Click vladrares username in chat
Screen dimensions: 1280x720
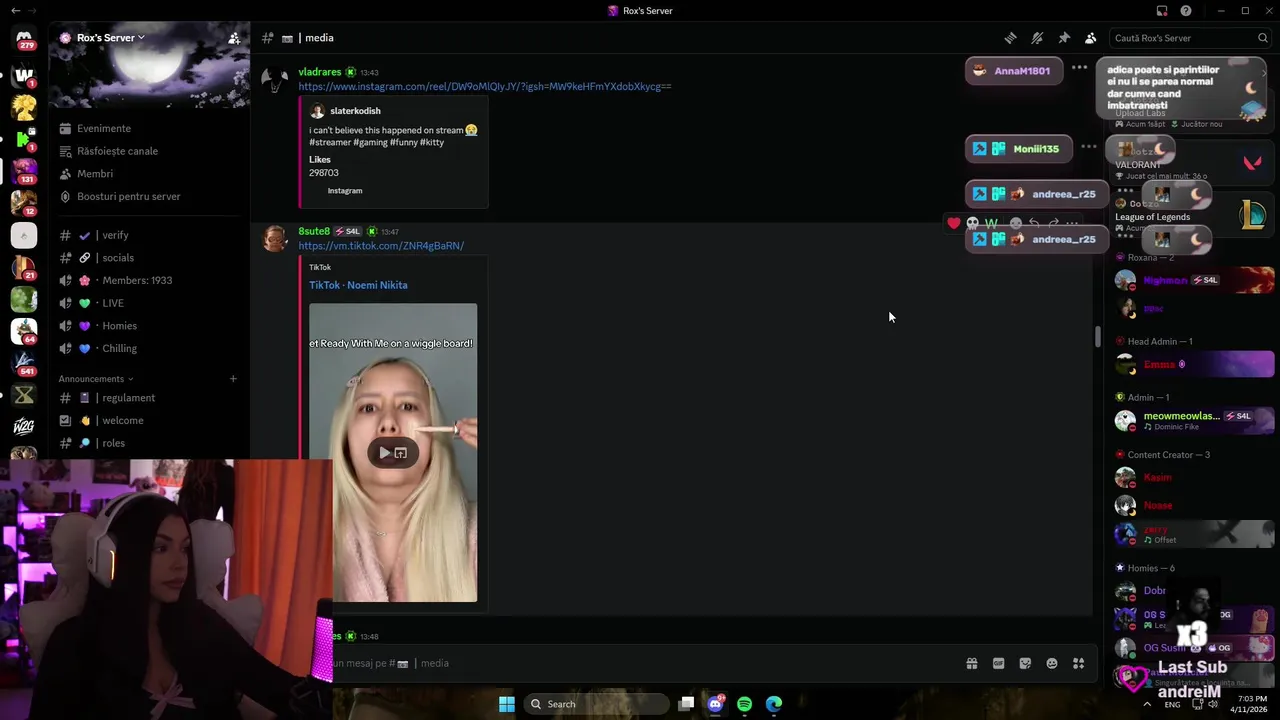coord(320,72)
